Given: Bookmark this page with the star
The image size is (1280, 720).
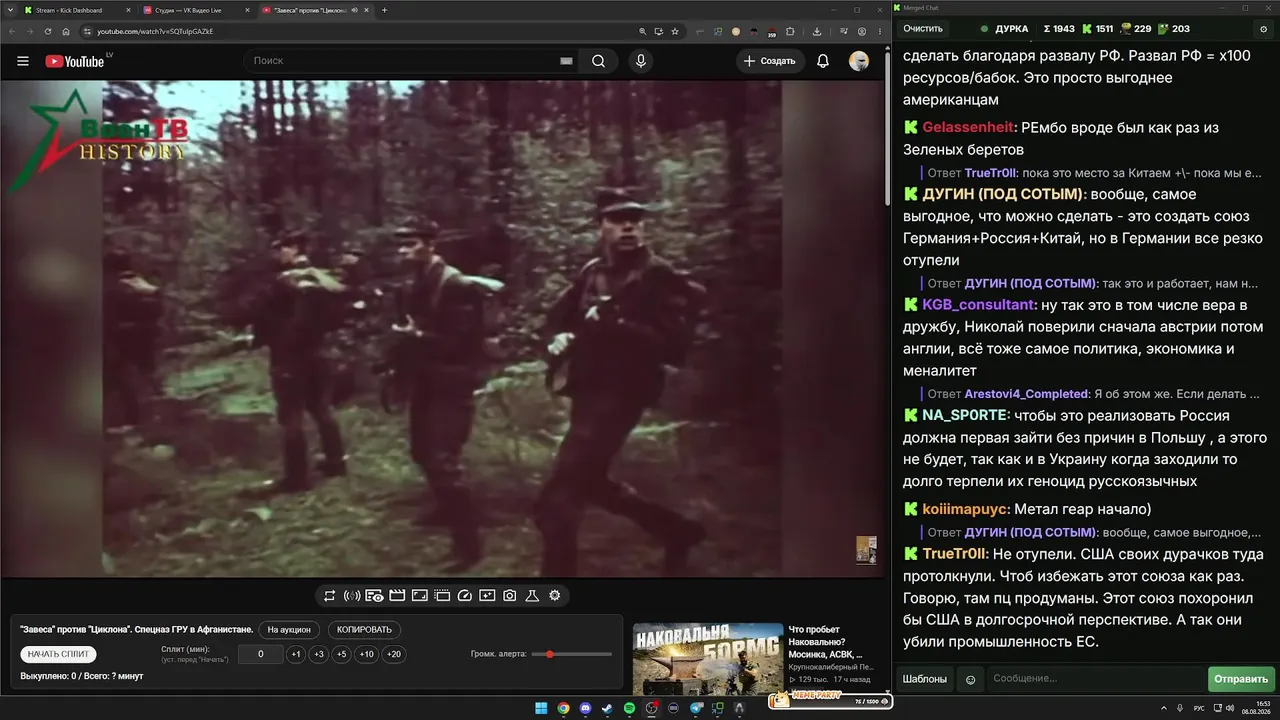Looking at the screenshot, I should click(676, 31).
